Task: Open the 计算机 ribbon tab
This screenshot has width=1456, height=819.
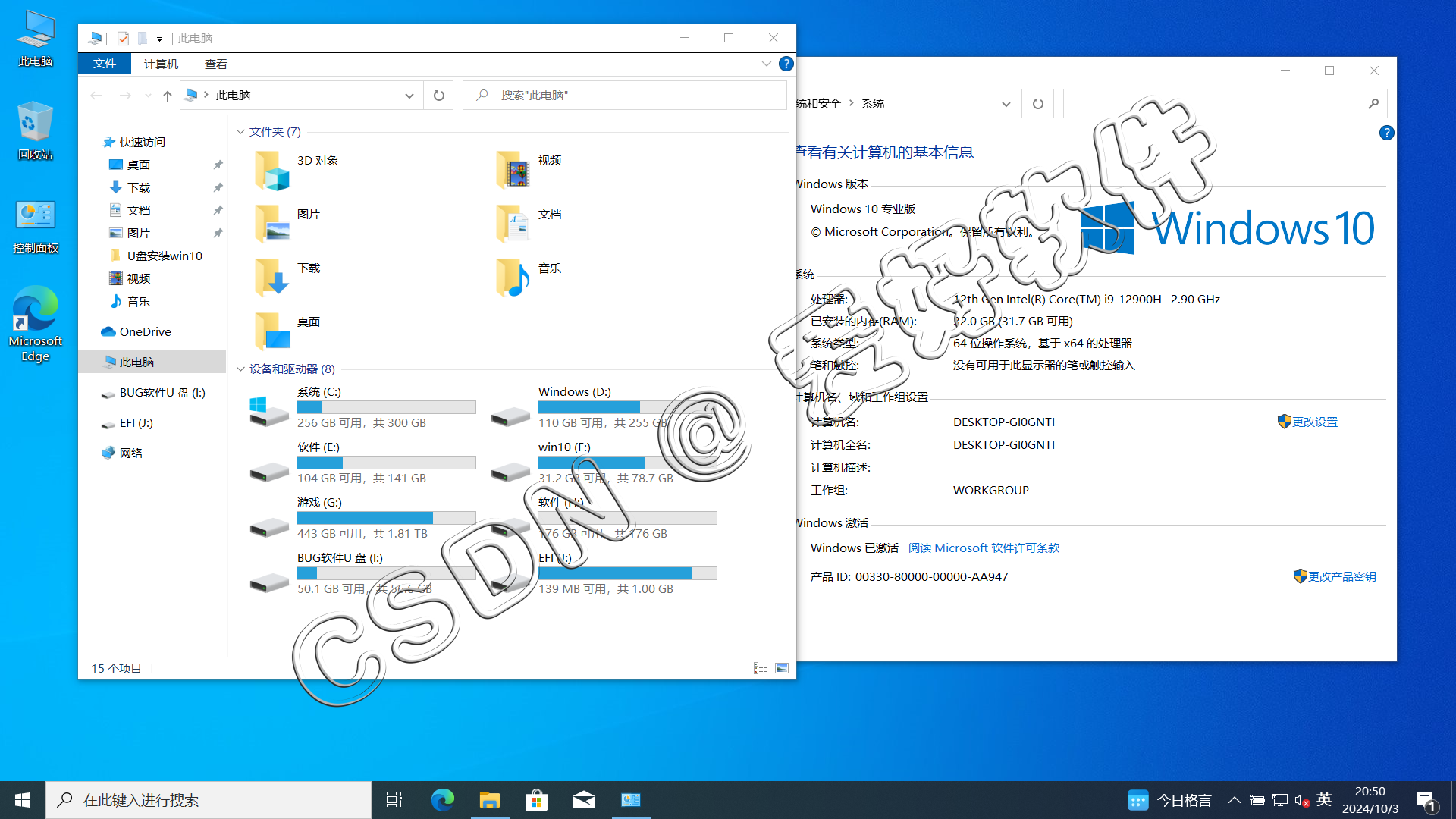Action: pos(161,64)
